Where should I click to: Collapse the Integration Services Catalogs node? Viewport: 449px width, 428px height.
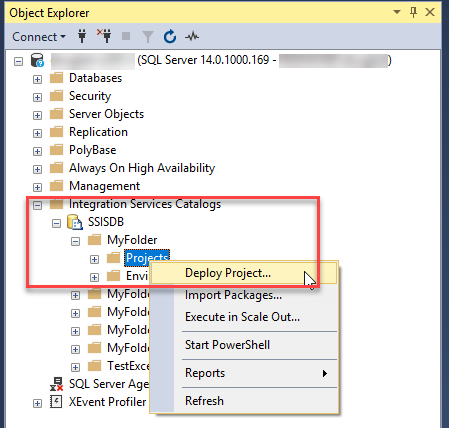37,205
